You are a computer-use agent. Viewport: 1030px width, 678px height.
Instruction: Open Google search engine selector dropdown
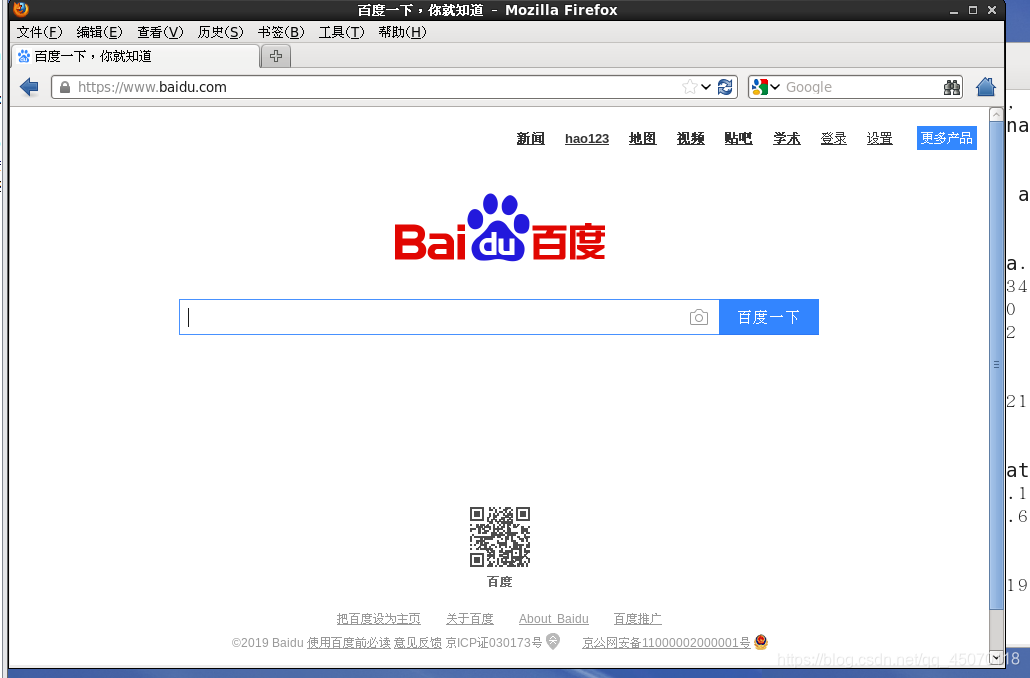coord(766,87)
